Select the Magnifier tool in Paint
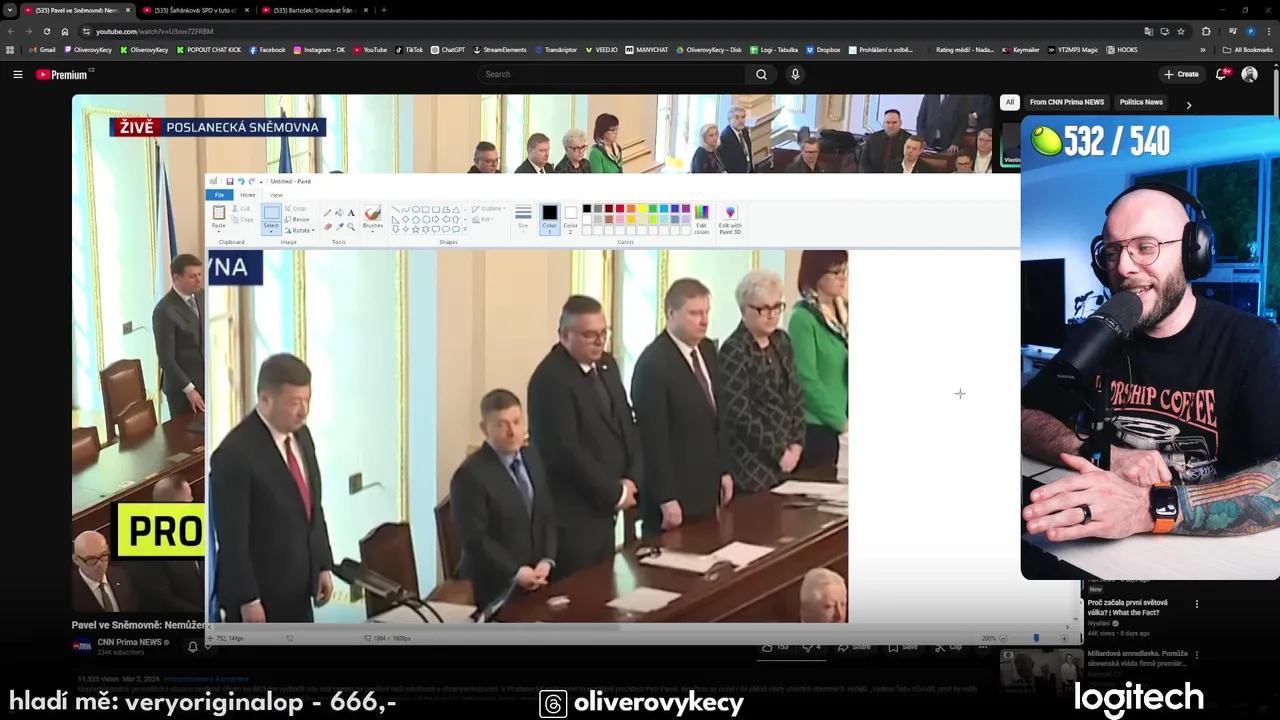This screenshot has width=1280, height=720. pos(351,226)
